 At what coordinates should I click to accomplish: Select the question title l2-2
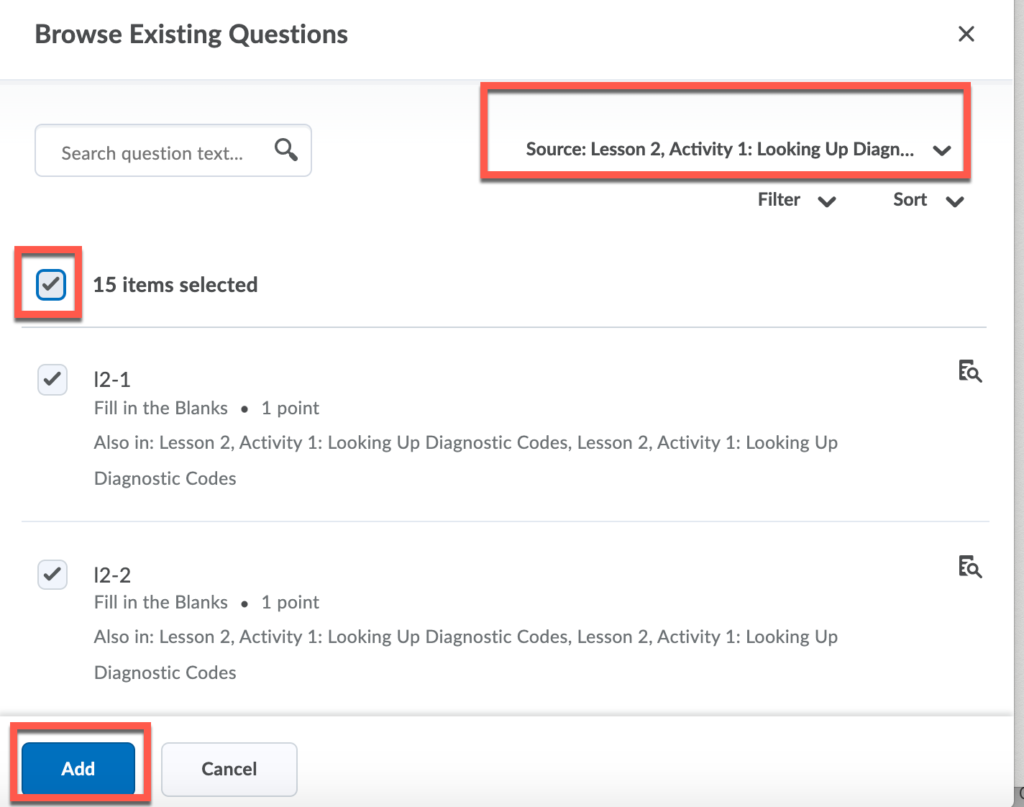(111, 574)
